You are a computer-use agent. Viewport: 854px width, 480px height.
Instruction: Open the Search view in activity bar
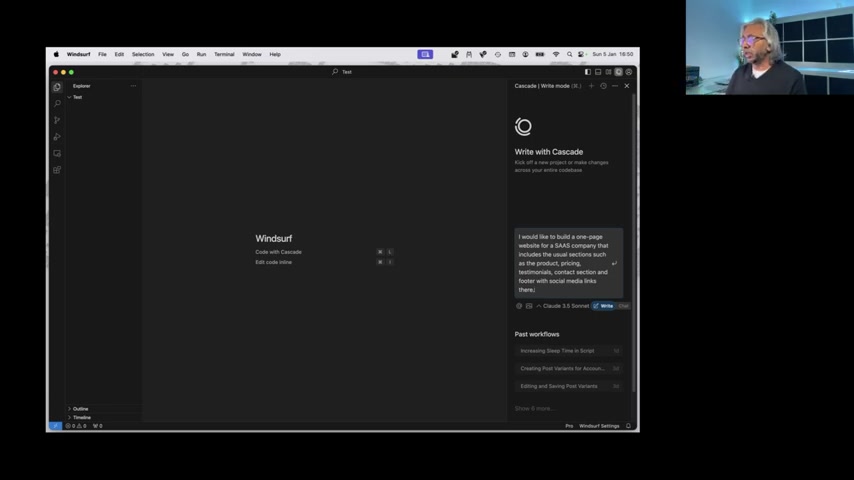pos(57,104)
